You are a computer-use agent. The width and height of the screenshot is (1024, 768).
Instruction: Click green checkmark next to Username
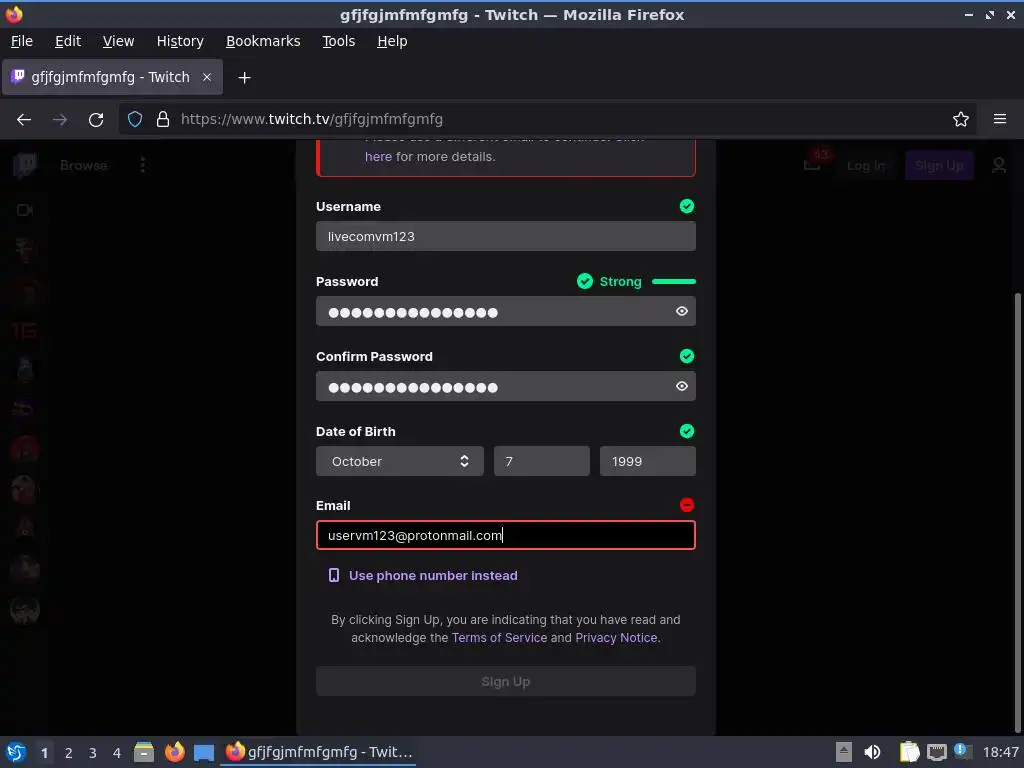[x=687, y=206]
